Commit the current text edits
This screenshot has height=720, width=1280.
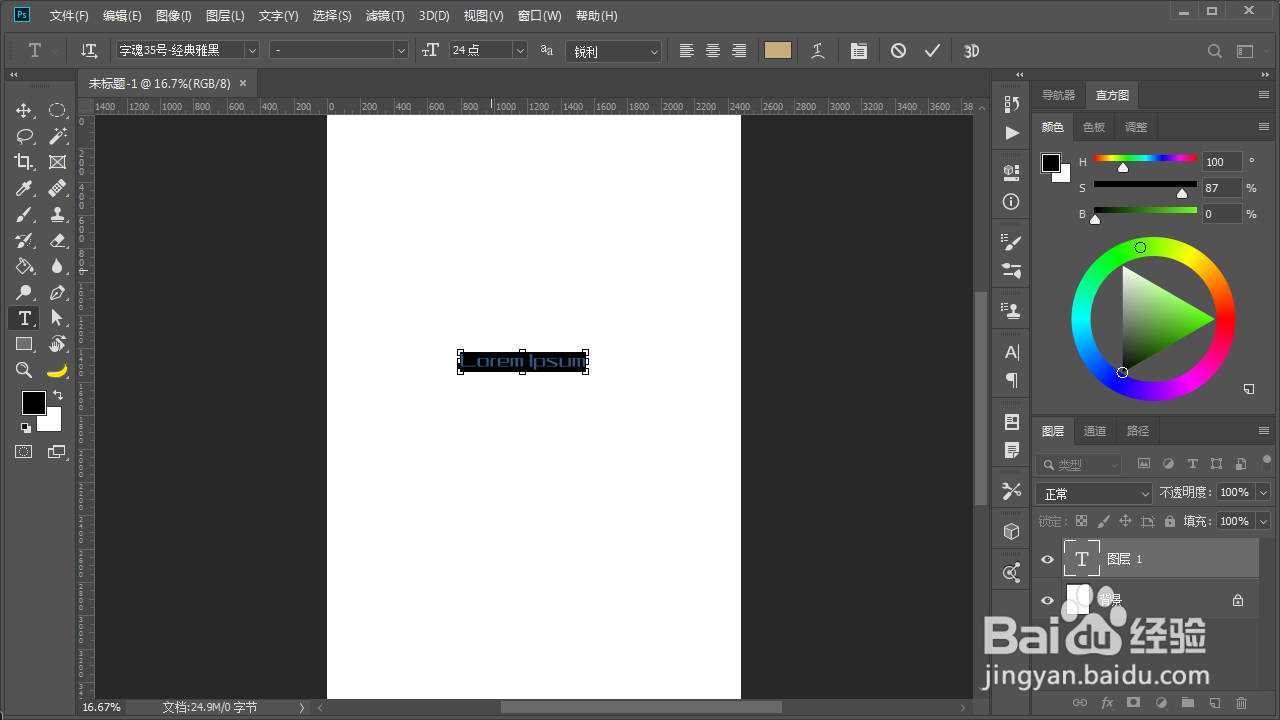click(932, 50)
